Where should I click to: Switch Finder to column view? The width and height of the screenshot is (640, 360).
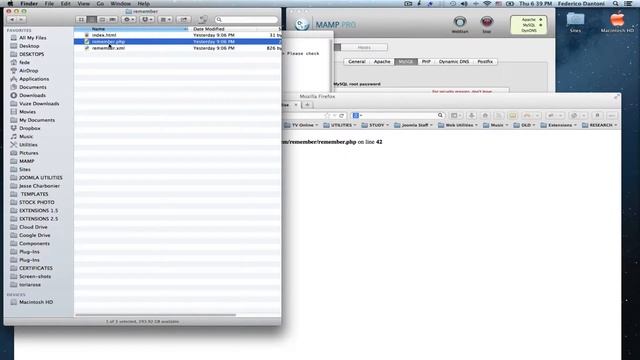(x=102, y=20)
